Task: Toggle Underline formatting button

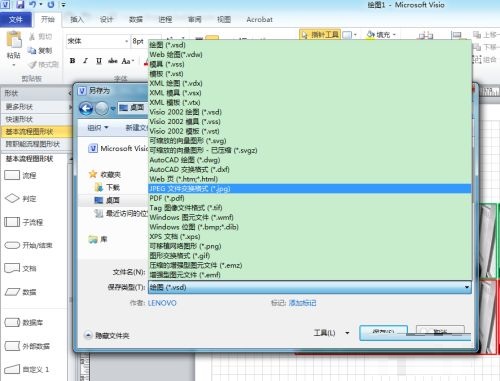Action: tap(99, 61)
